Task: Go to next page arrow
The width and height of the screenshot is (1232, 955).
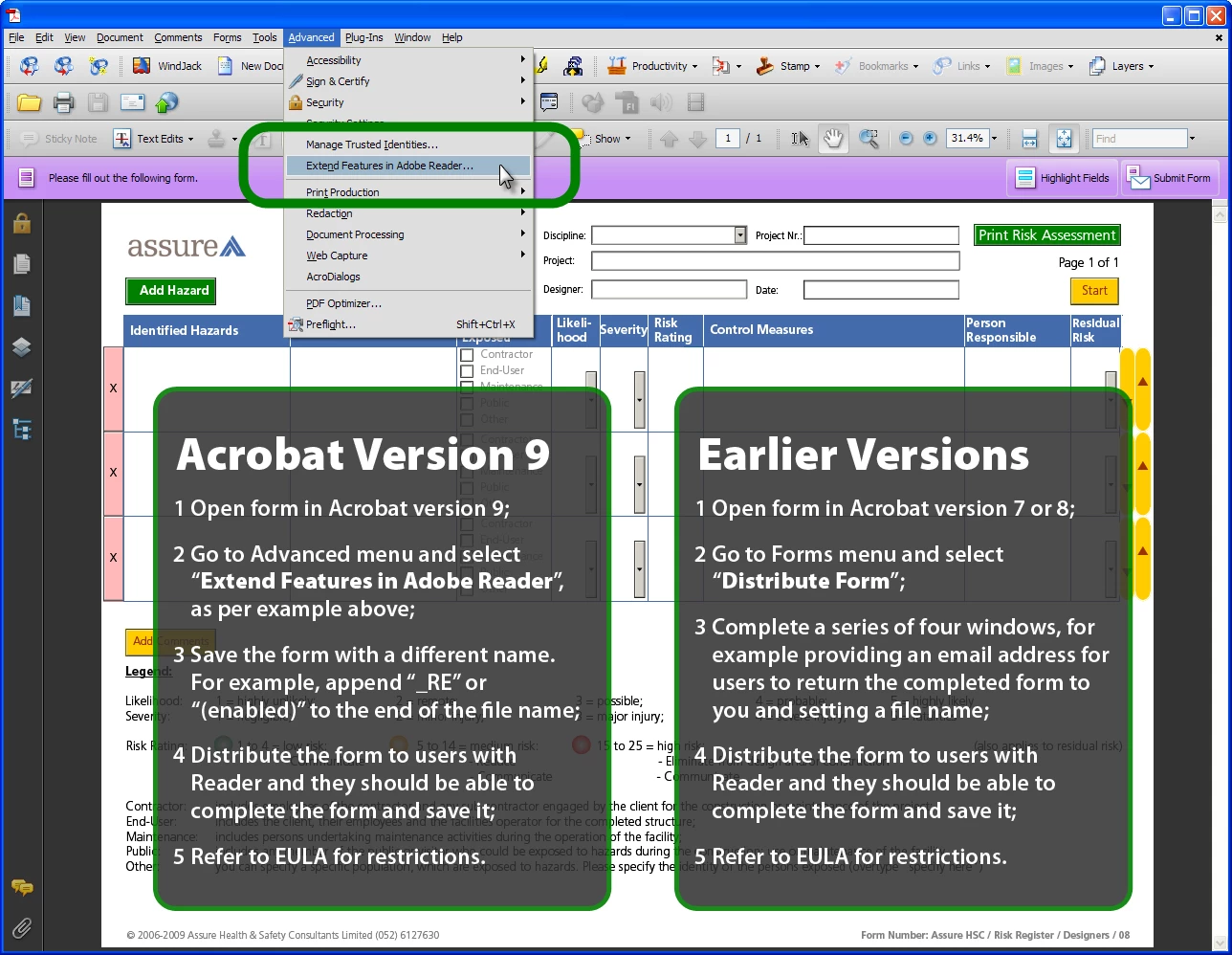Action: (x=697, y=139)
